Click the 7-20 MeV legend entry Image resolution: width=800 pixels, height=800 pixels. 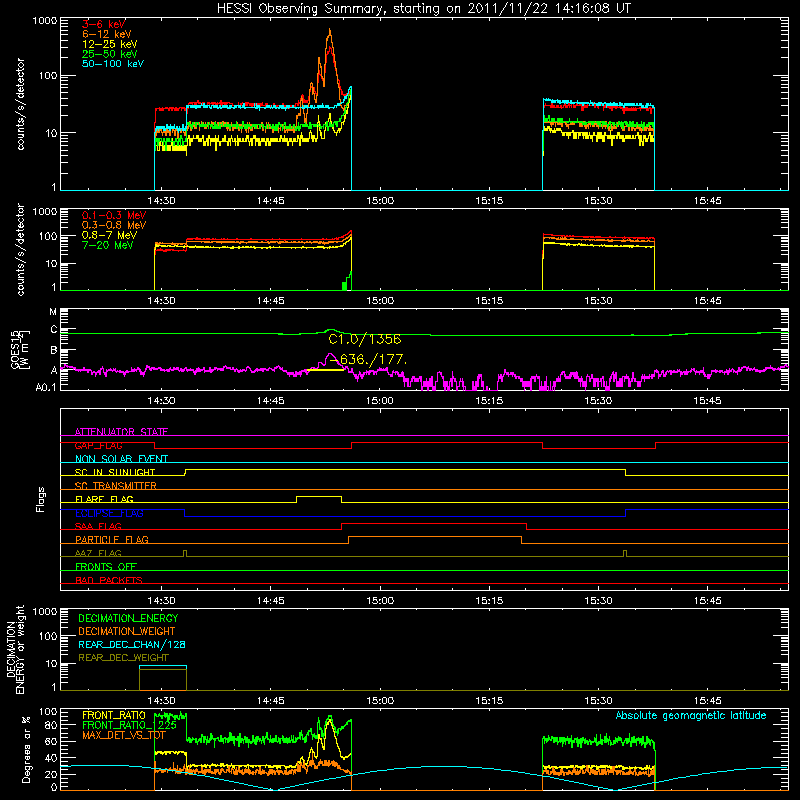click(x=108, y=245)
